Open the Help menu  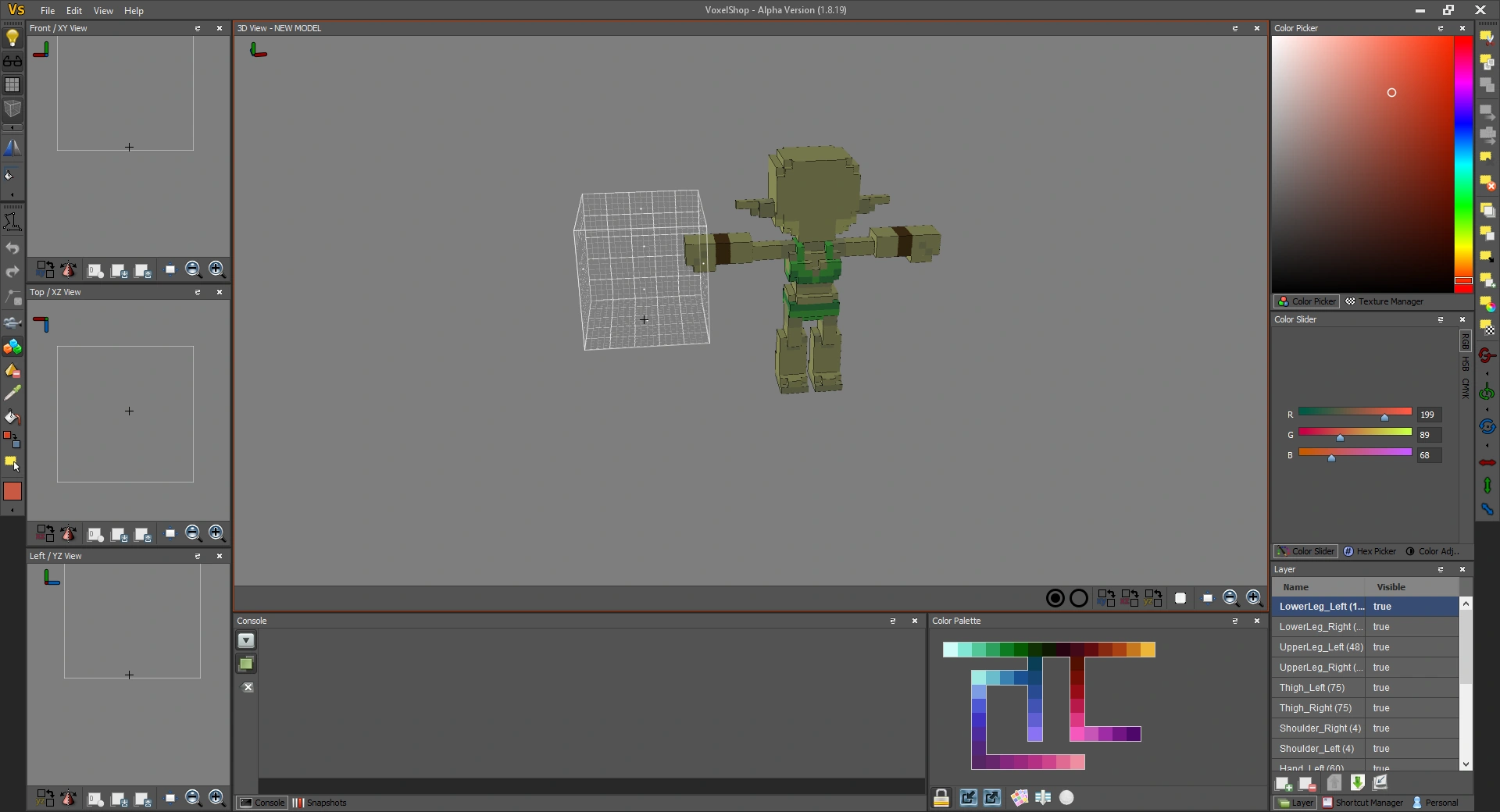point(134,11)
